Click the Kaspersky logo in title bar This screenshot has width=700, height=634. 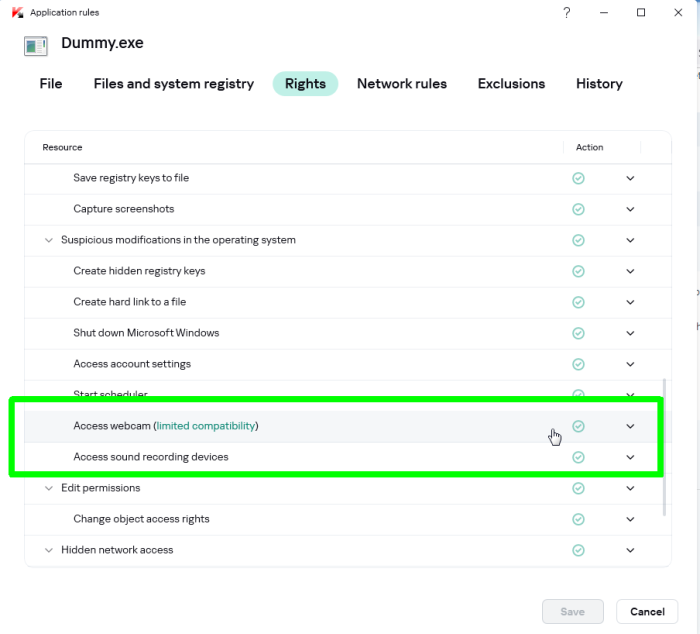point(17,12)
